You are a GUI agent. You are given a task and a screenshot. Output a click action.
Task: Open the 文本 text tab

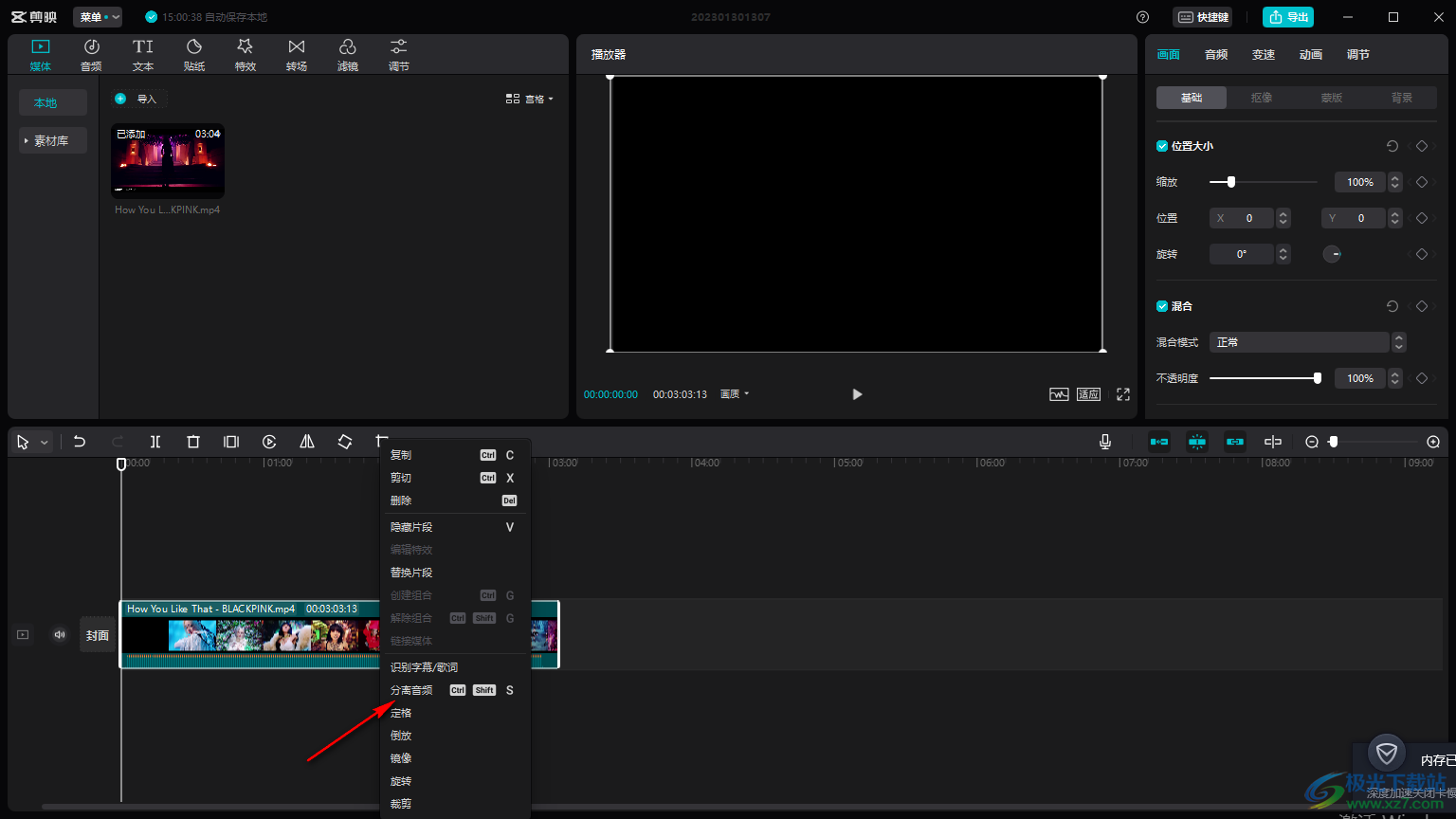coord(143,55)
